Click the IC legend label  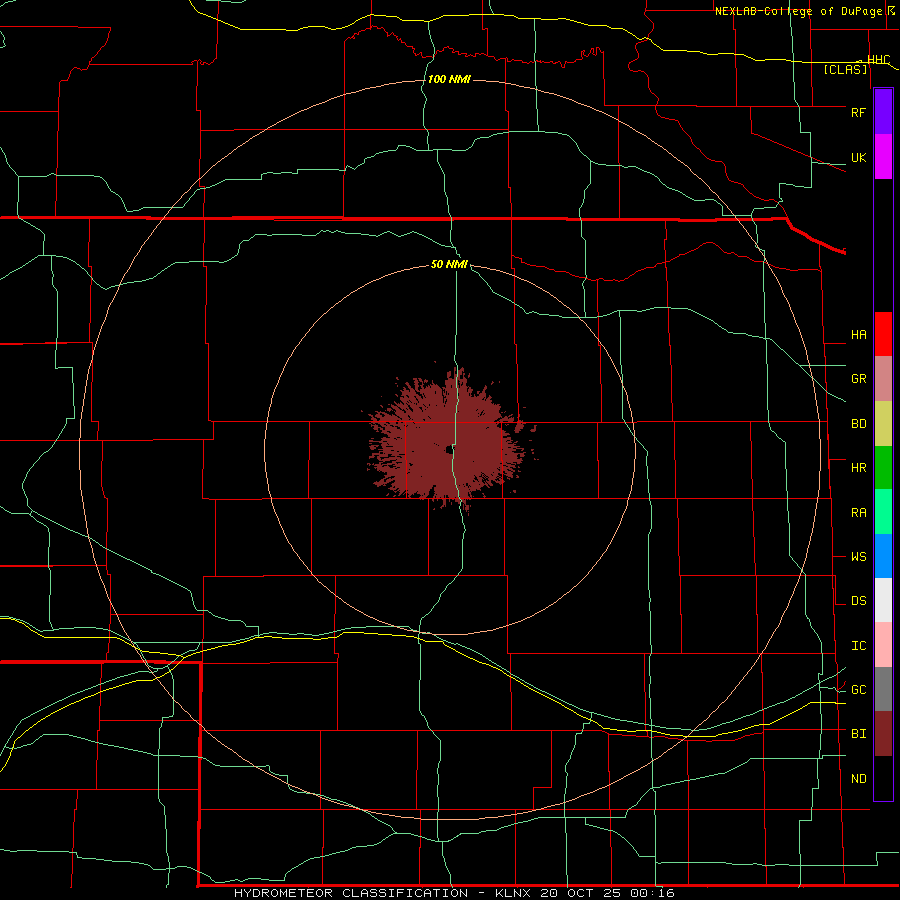858,646
